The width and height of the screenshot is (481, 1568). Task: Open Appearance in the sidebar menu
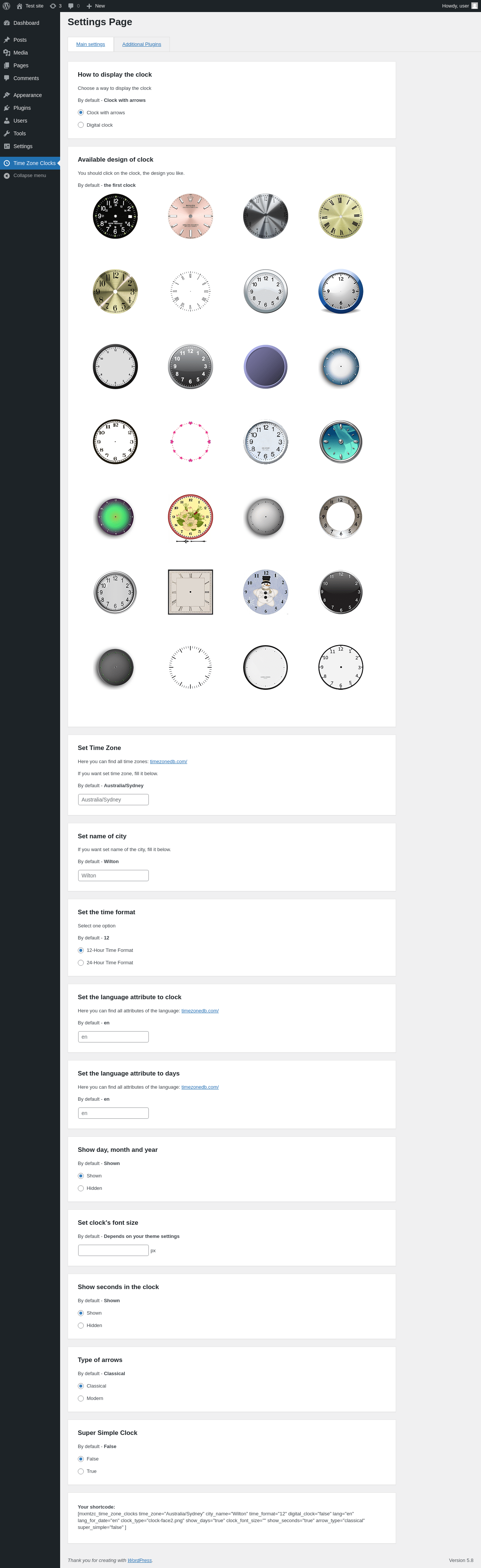tap(27, 95)
